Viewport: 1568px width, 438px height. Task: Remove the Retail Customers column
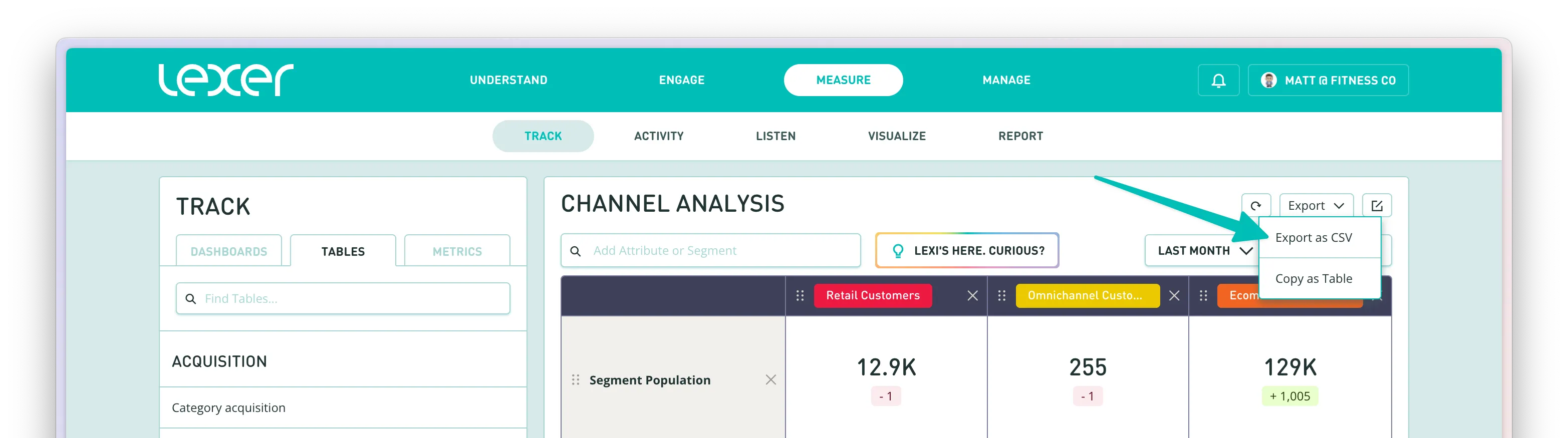click(x=973, y=296)
